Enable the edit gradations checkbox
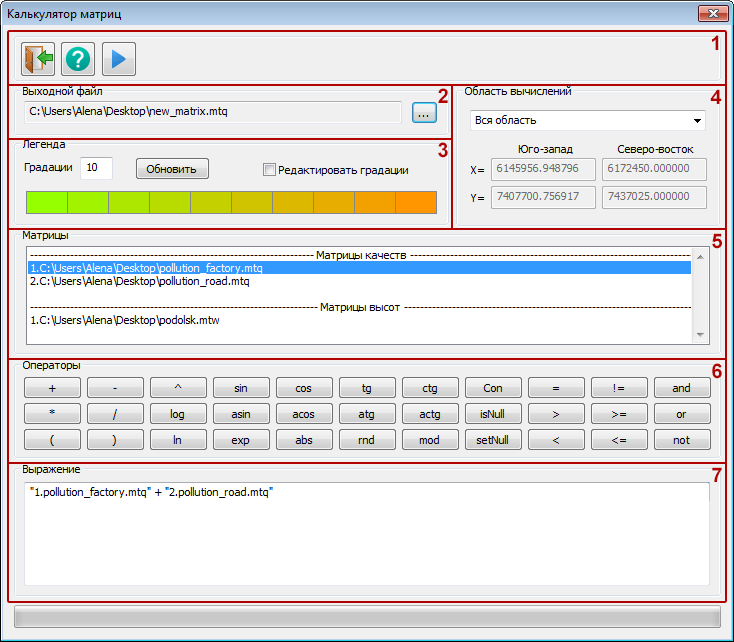This screenshot has width=734, height=642. click(x=269, y=170)
